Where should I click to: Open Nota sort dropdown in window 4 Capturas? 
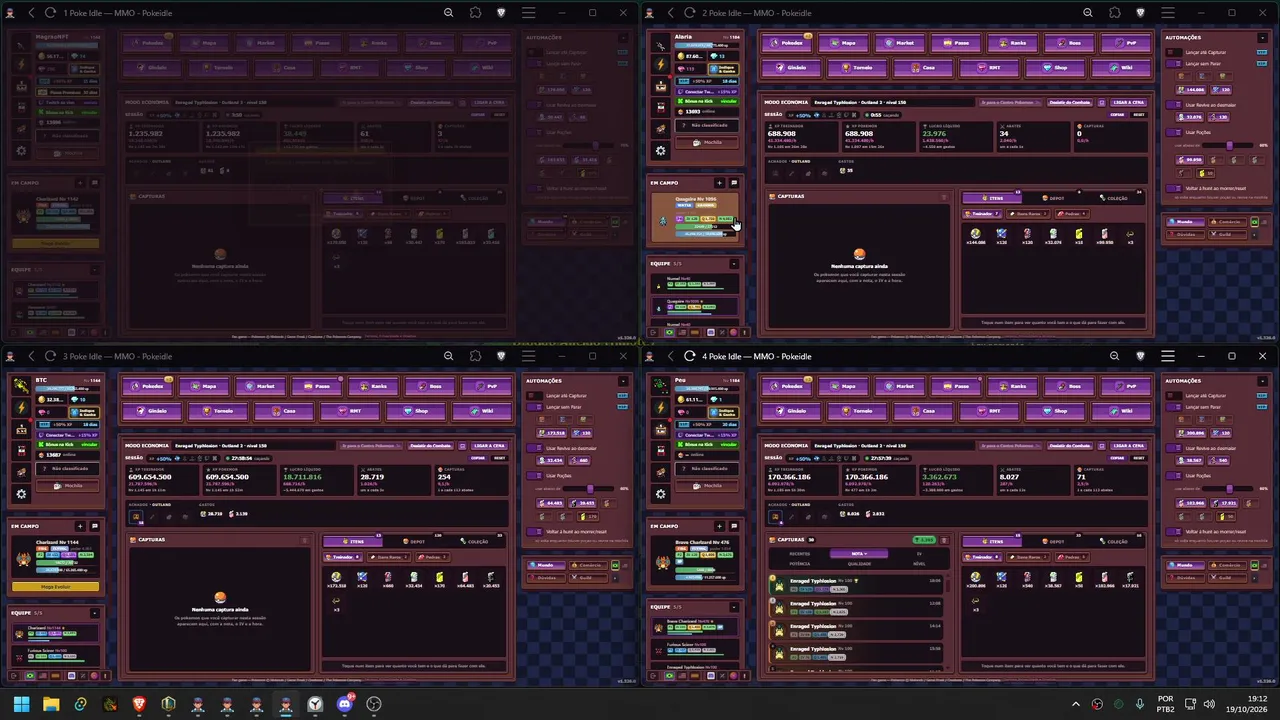click(x=859, y=553)
